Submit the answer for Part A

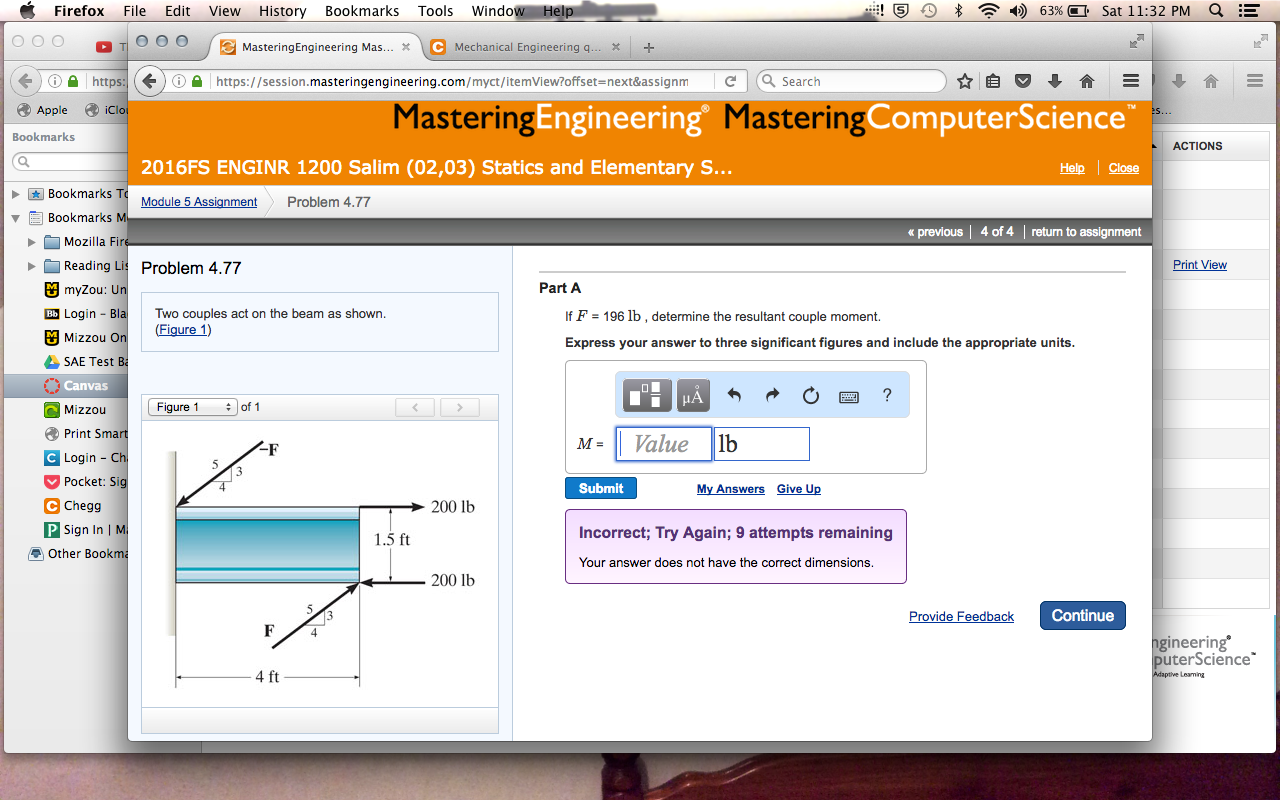pos(600,488)
